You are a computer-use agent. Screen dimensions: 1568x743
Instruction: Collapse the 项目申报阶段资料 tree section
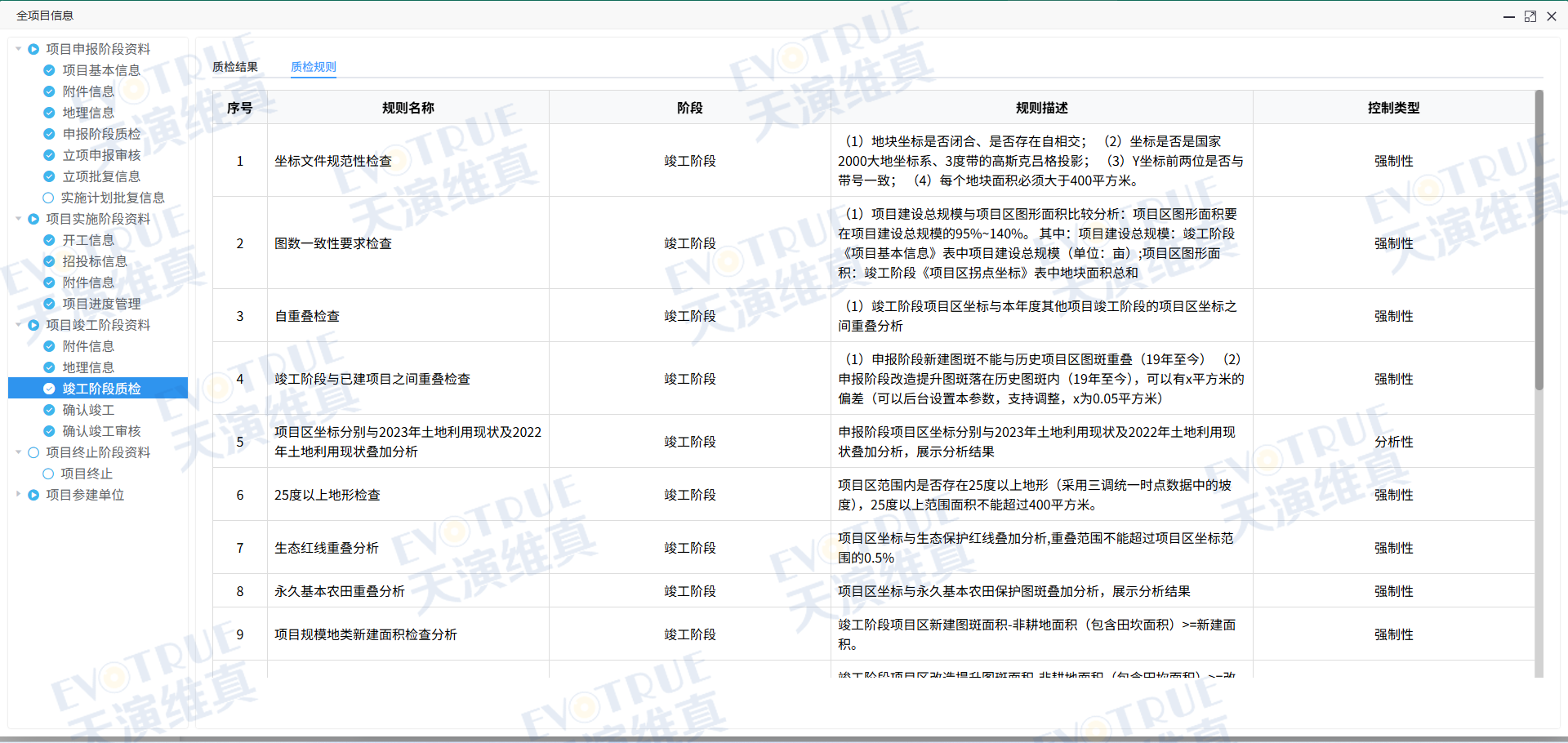point(18,49)
